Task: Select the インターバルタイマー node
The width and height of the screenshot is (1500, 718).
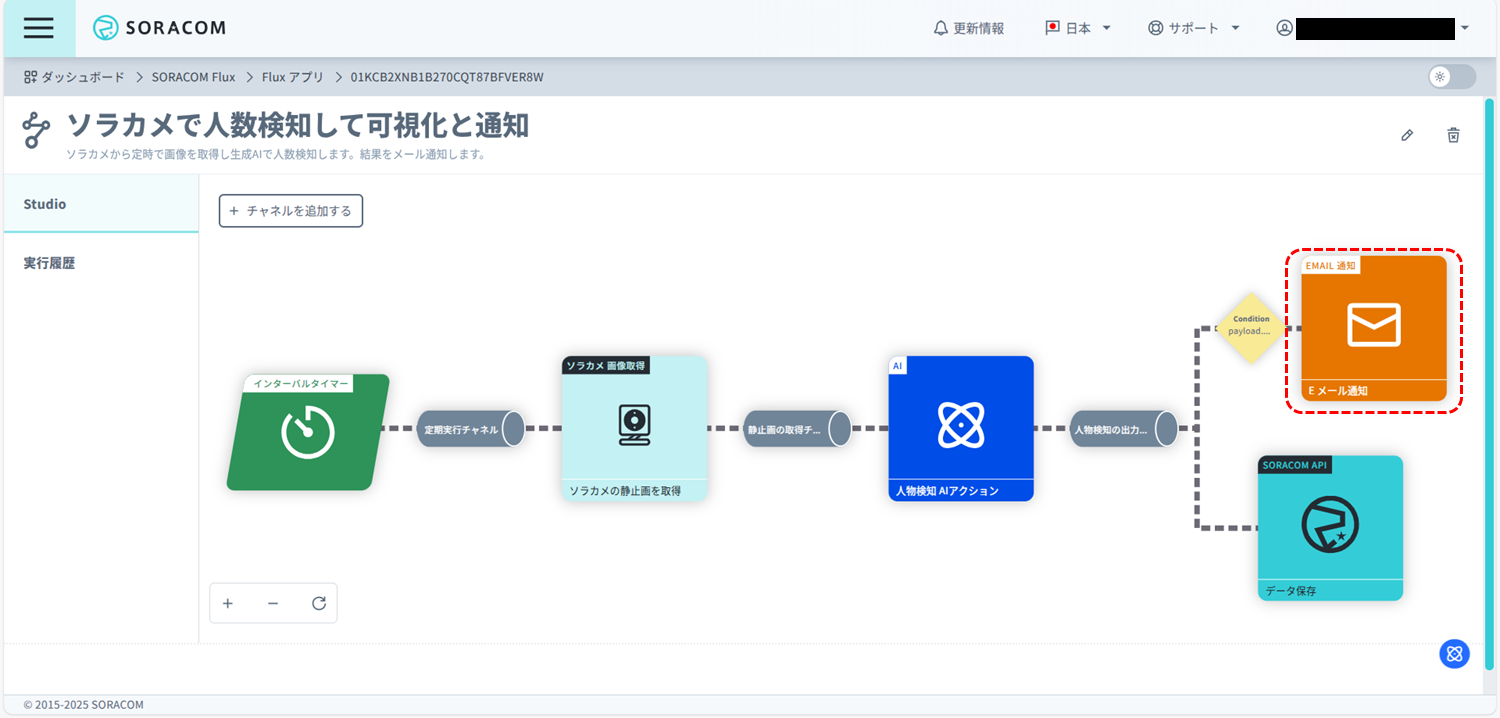Action: tap(308, 432)
